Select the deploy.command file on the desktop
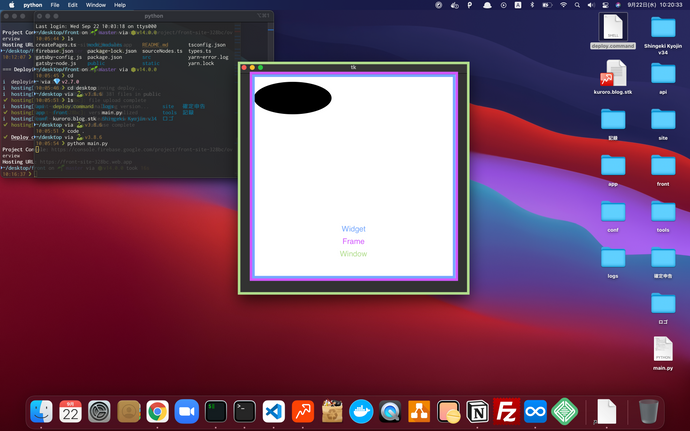This screenshot has height=431, width=690. (x=613, y=31)
